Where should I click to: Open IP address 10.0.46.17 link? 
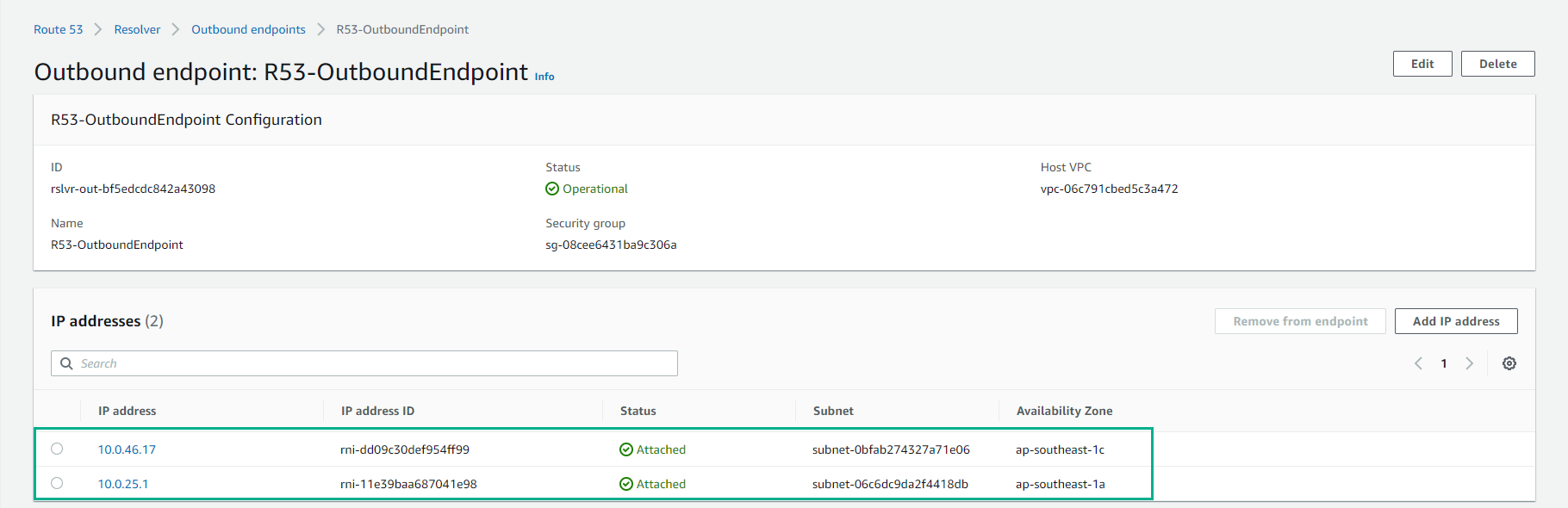click(127, 449)
